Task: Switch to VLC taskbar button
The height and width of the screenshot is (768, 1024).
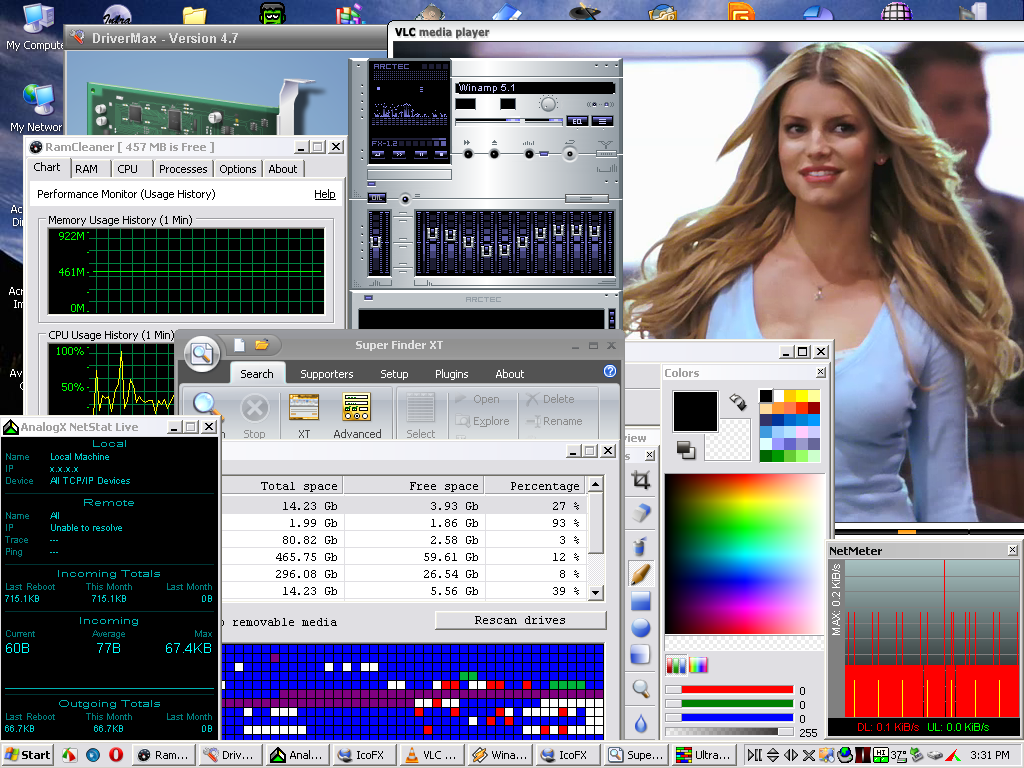Action: [430, 755]
